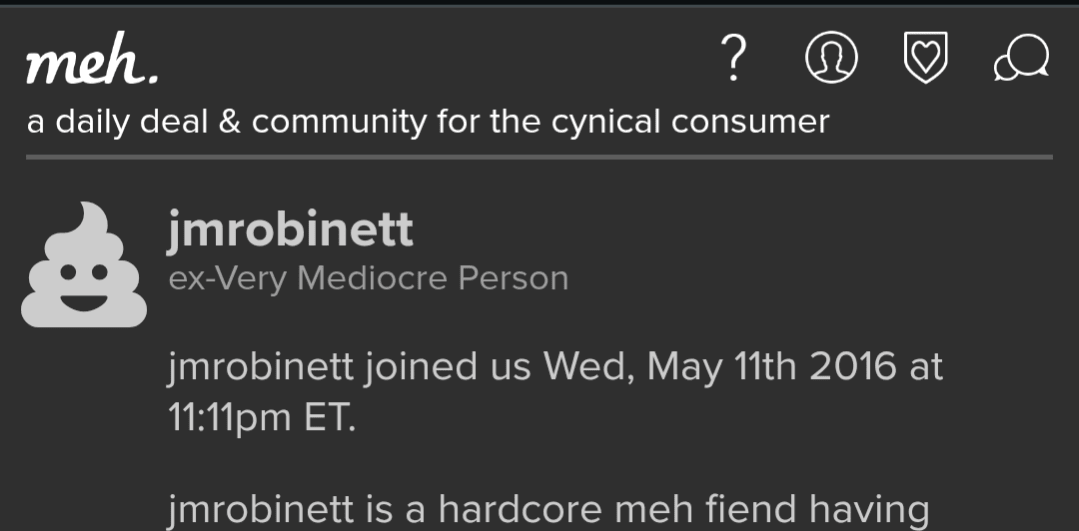
Task: Click the meh. logo
Action: click(x=91, y=67)
